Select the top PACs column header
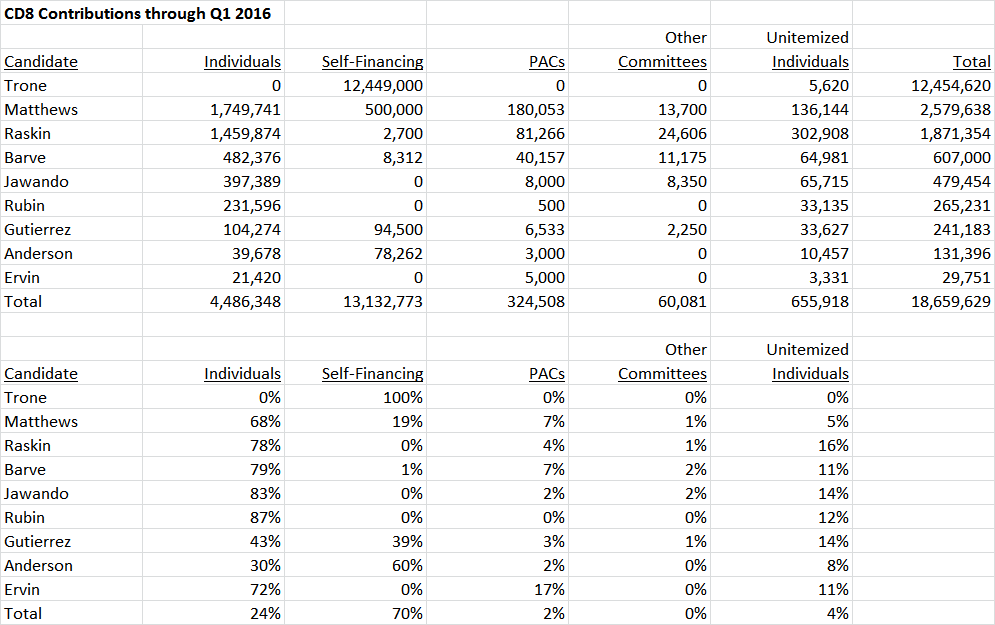 [x=546, y=62]
